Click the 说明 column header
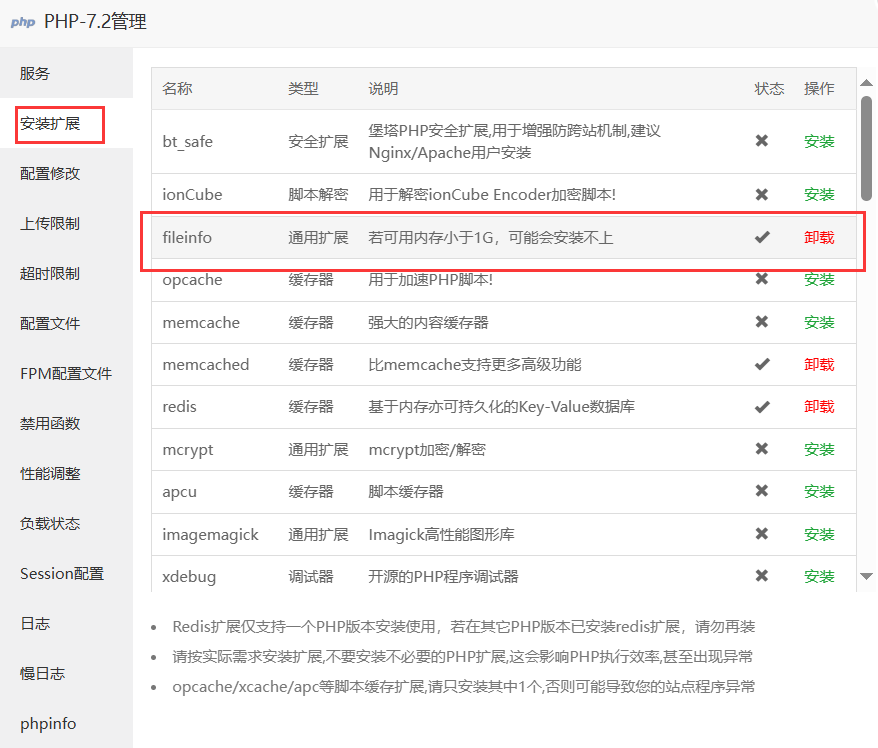 (x=383, y=88)
